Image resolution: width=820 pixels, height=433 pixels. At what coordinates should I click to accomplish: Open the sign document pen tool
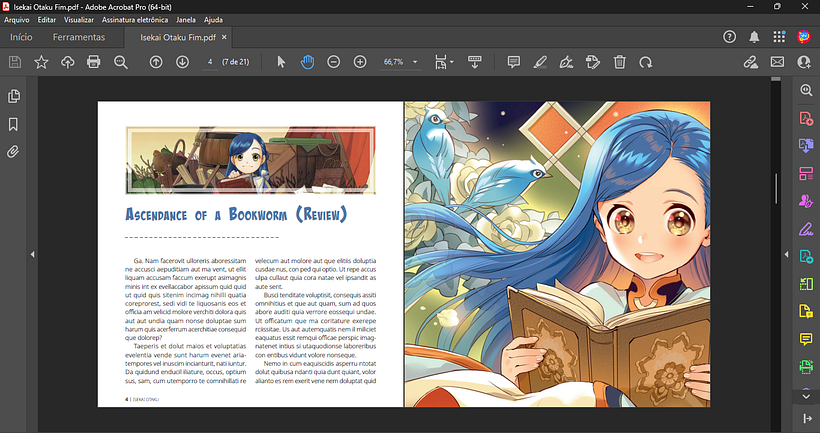point(566,62)
